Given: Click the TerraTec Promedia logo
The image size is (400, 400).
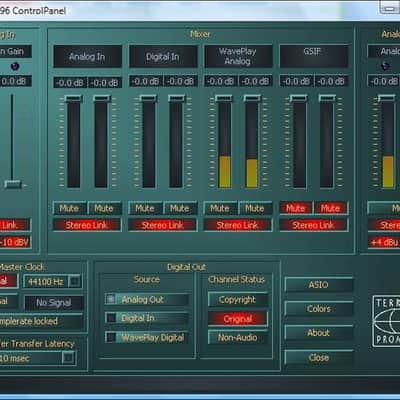Looking at the screenshot, I should coord(386,321).
